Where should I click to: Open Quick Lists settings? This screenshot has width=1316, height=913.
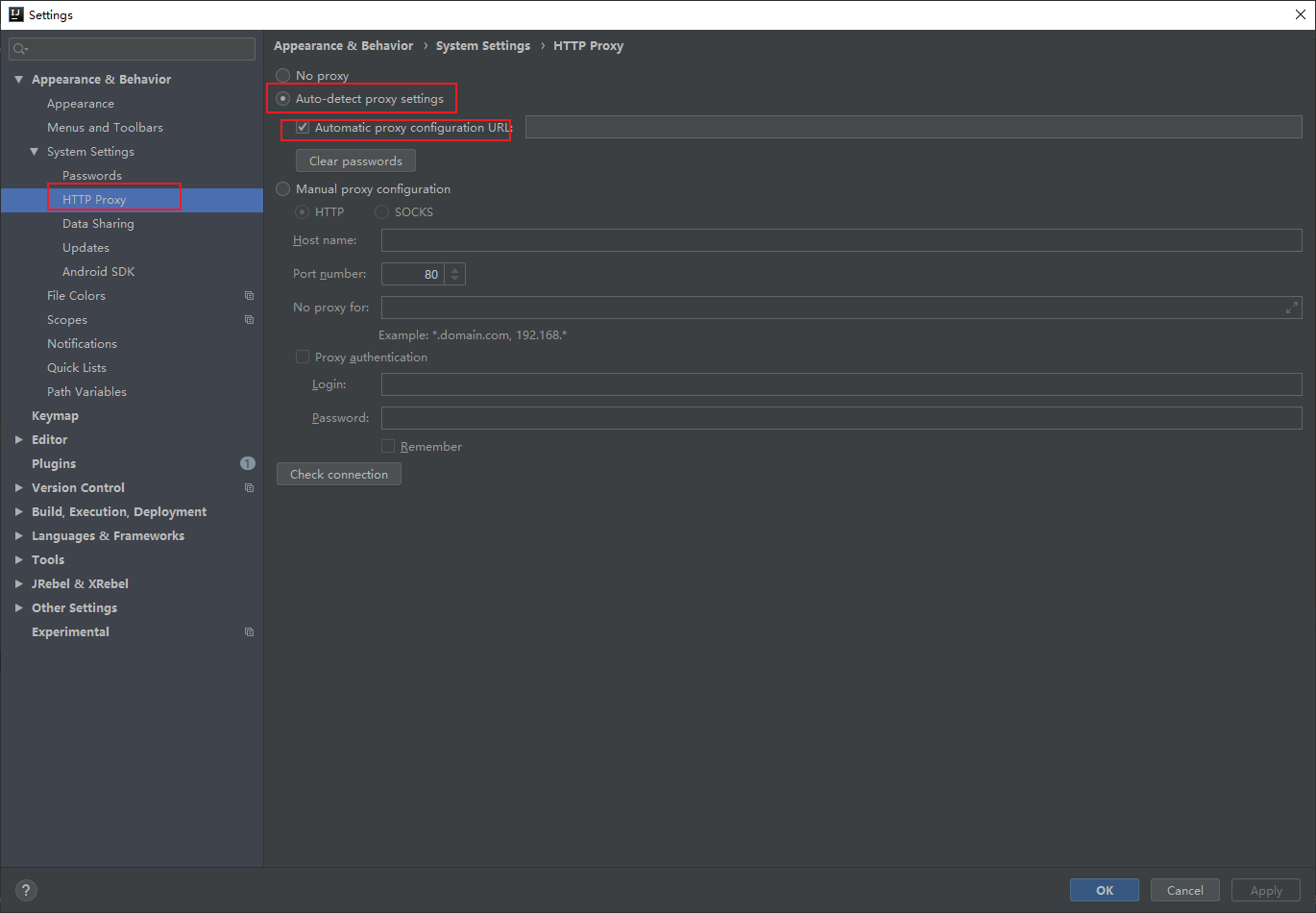click(77, 368)
